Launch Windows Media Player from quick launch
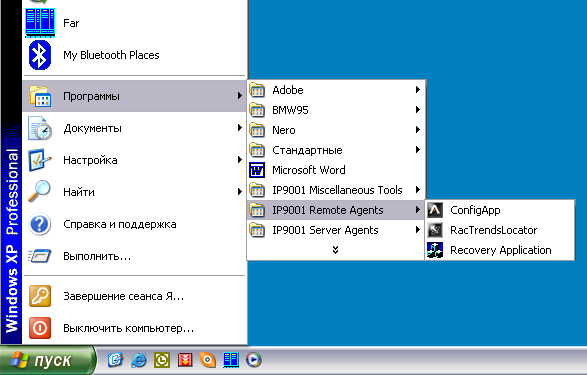The width and height of the screenshot is (587, 375). coord(254,360)
